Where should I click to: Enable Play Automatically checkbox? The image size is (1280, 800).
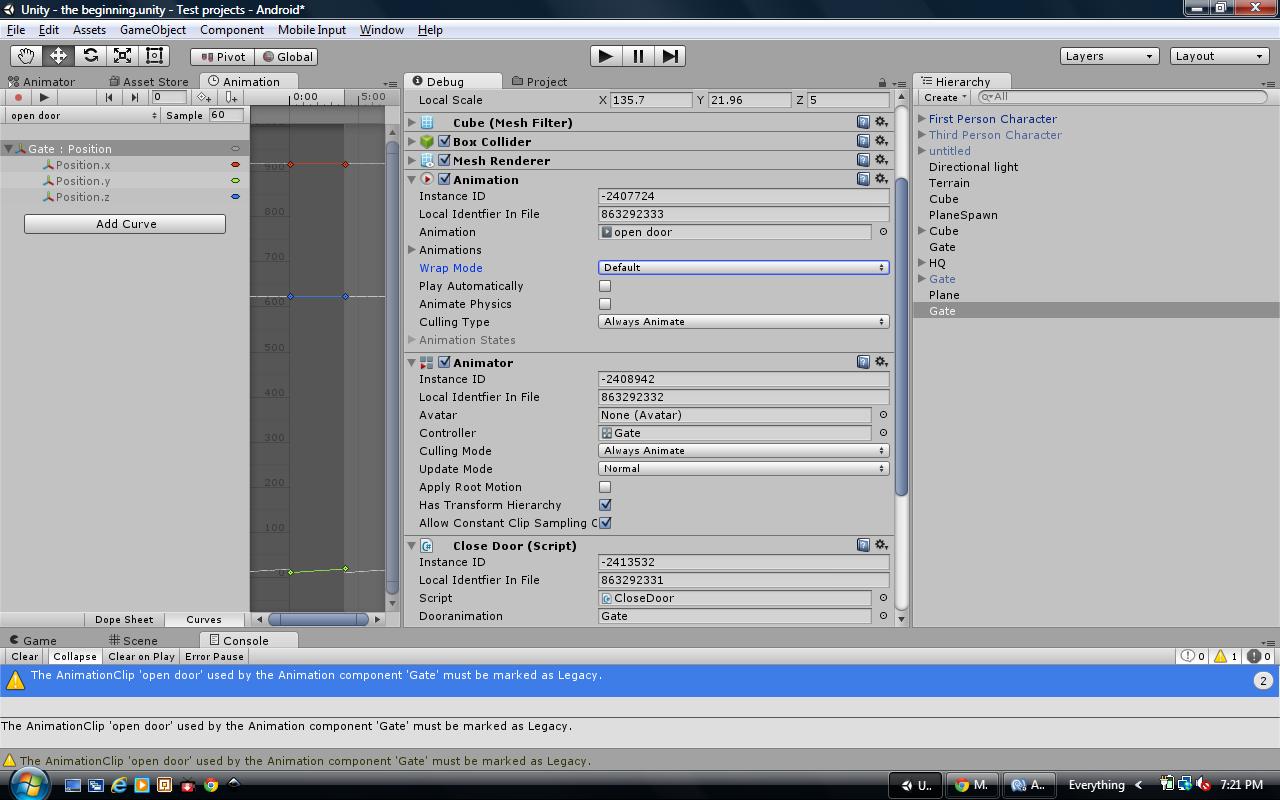(605, 286)
